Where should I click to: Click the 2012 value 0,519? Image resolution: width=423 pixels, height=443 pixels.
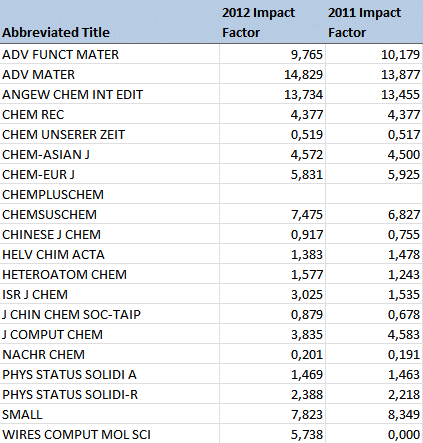307,135
